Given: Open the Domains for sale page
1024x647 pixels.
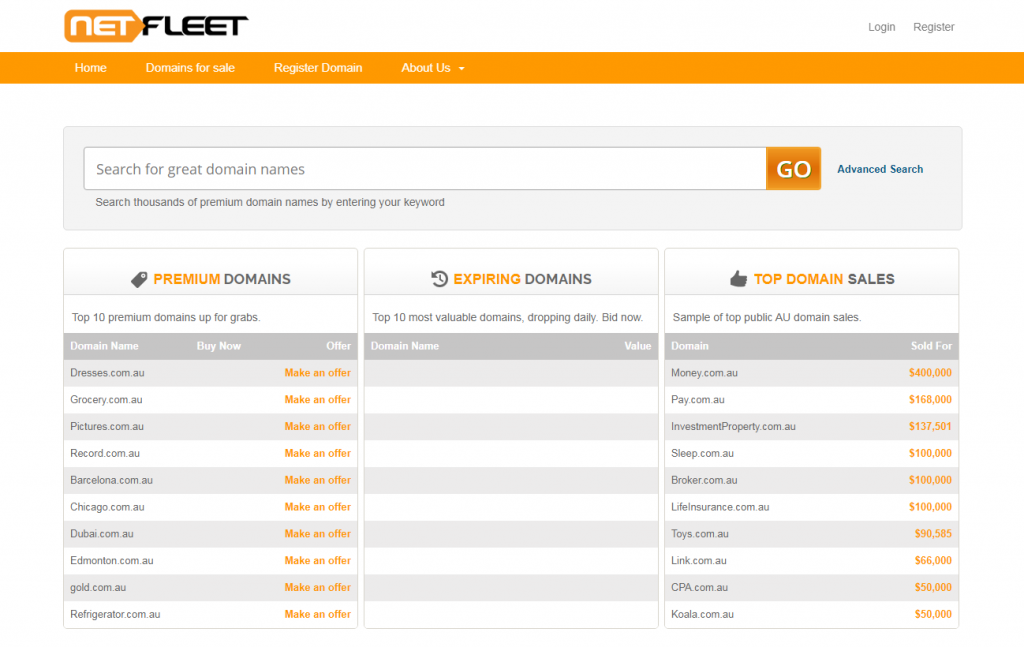Looking at the screenshot, I should coord(190,68).
